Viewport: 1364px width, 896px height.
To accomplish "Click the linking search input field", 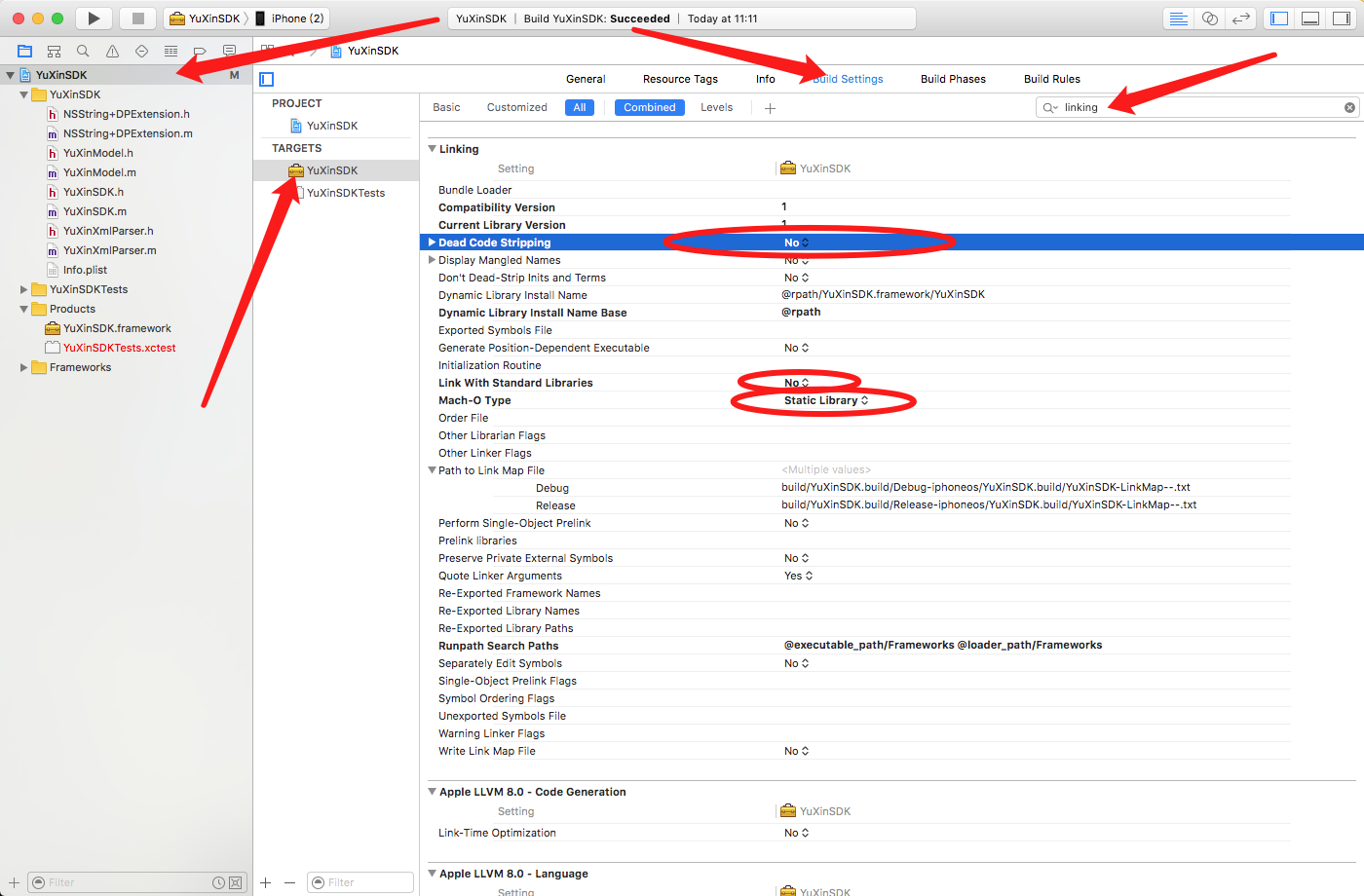I will pos(1198,107).
